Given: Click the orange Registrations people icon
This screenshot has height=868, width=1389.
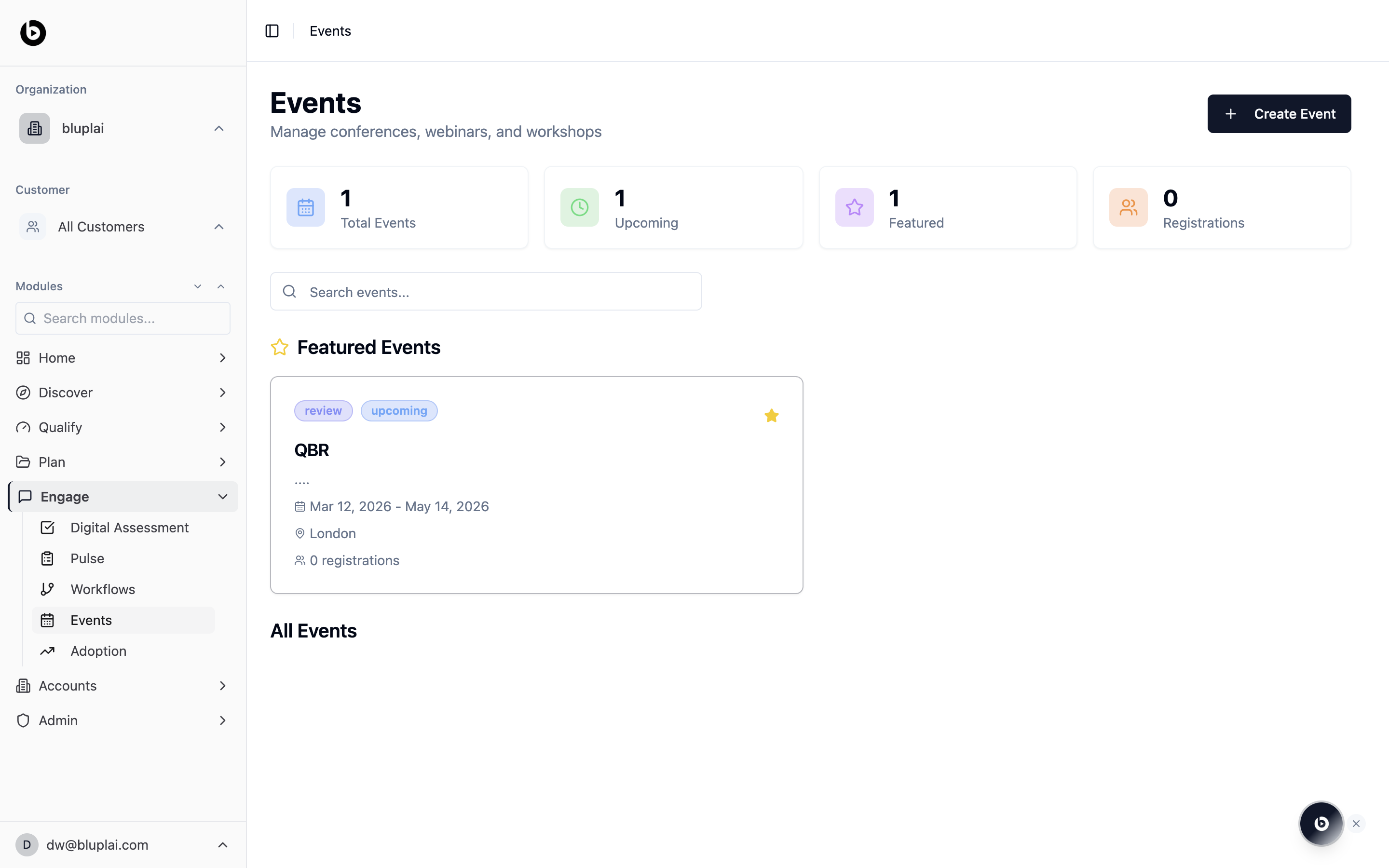Looking at the screenshot, I should 1128,207.
